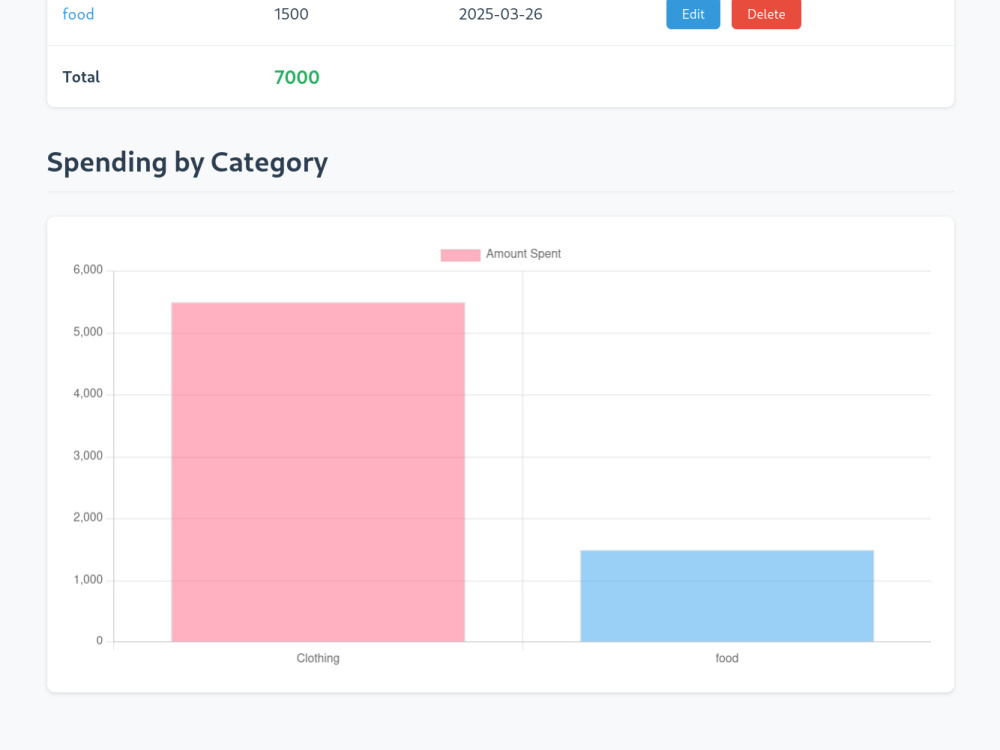Click the Clothing axis label
Viewport: 1000px width, 750px height.
318,658
